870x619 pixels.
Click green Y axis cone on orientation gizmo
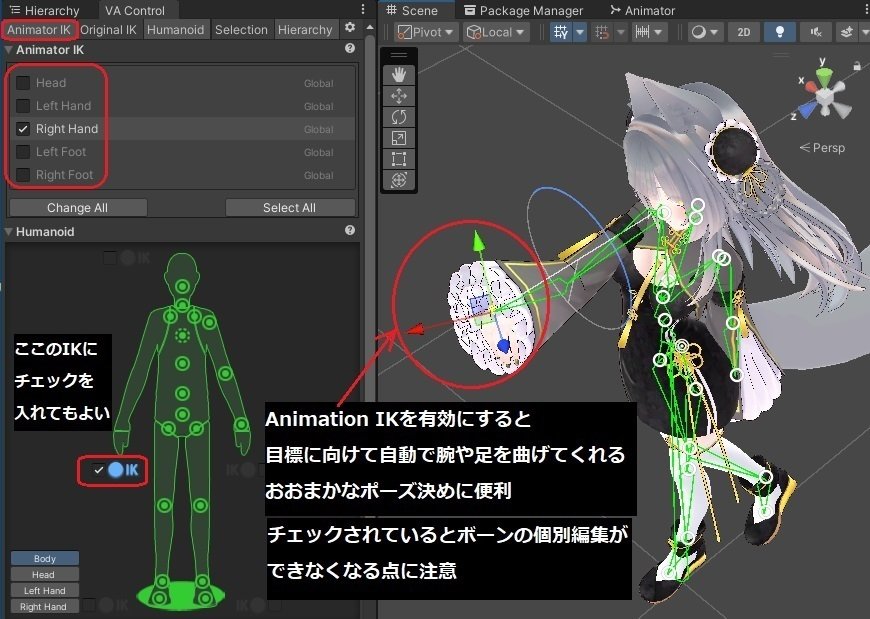point(825,76)
